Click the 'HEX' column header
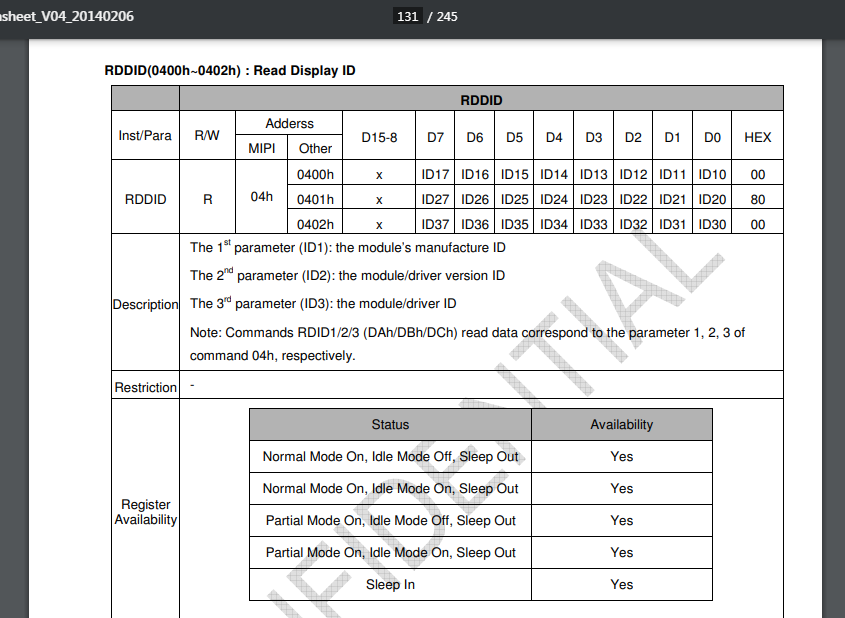 (x=758, y=137)
